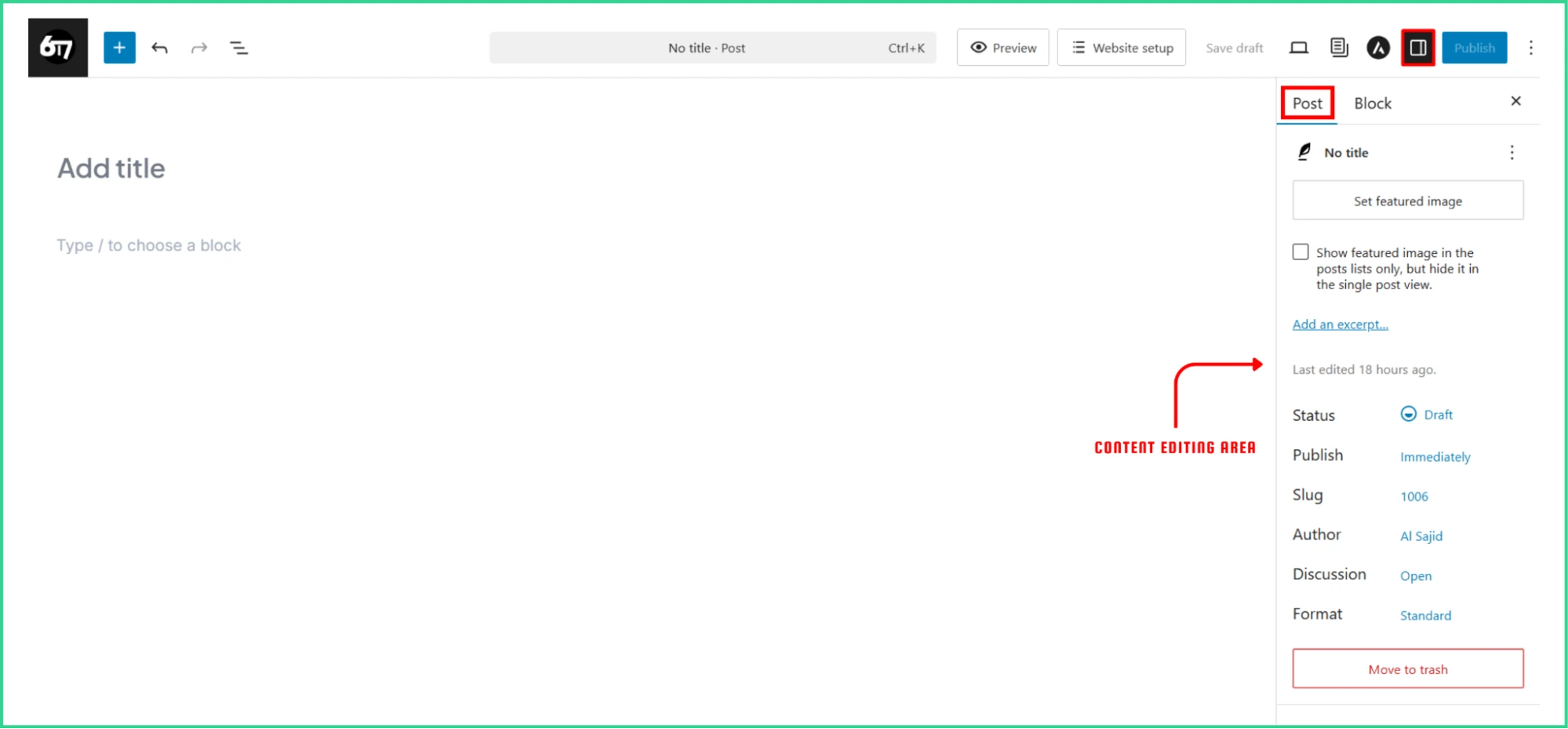Open the page settings document icon
This screenshot has height=729, width=1568.
[1338, 48]
